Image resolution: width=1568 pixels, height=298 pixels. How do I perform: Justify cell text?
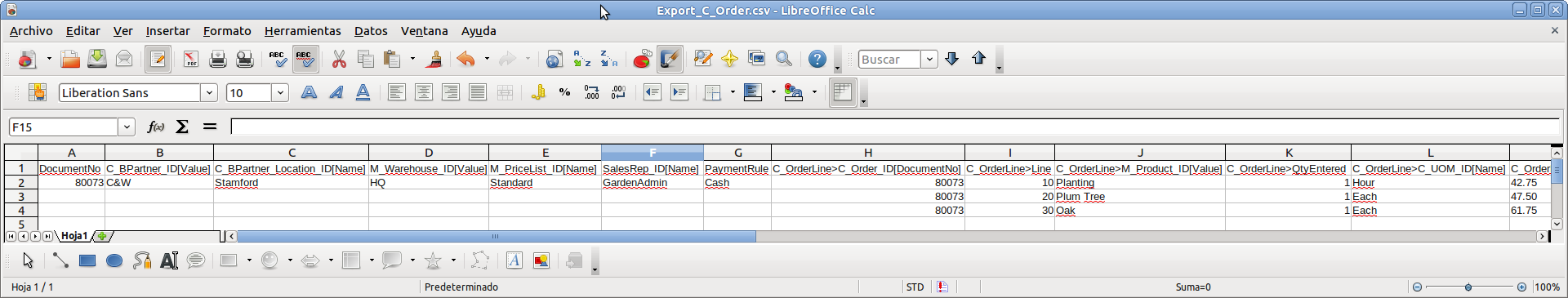click(x=477, y=92)
